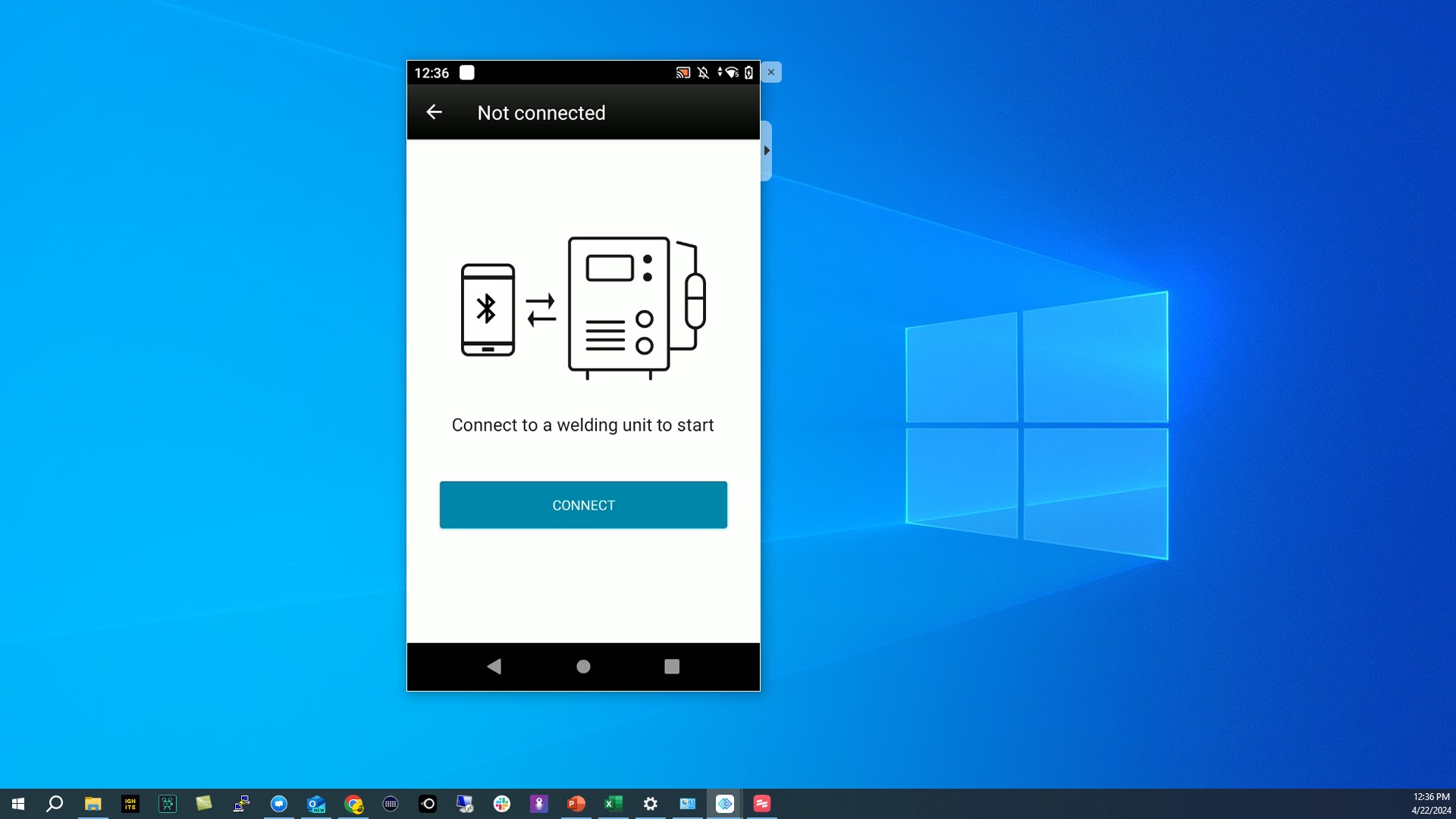Tap the Android recent apps square button
Image resolution: width=1456 pixels, height=819 pixels.
(672, 667)
